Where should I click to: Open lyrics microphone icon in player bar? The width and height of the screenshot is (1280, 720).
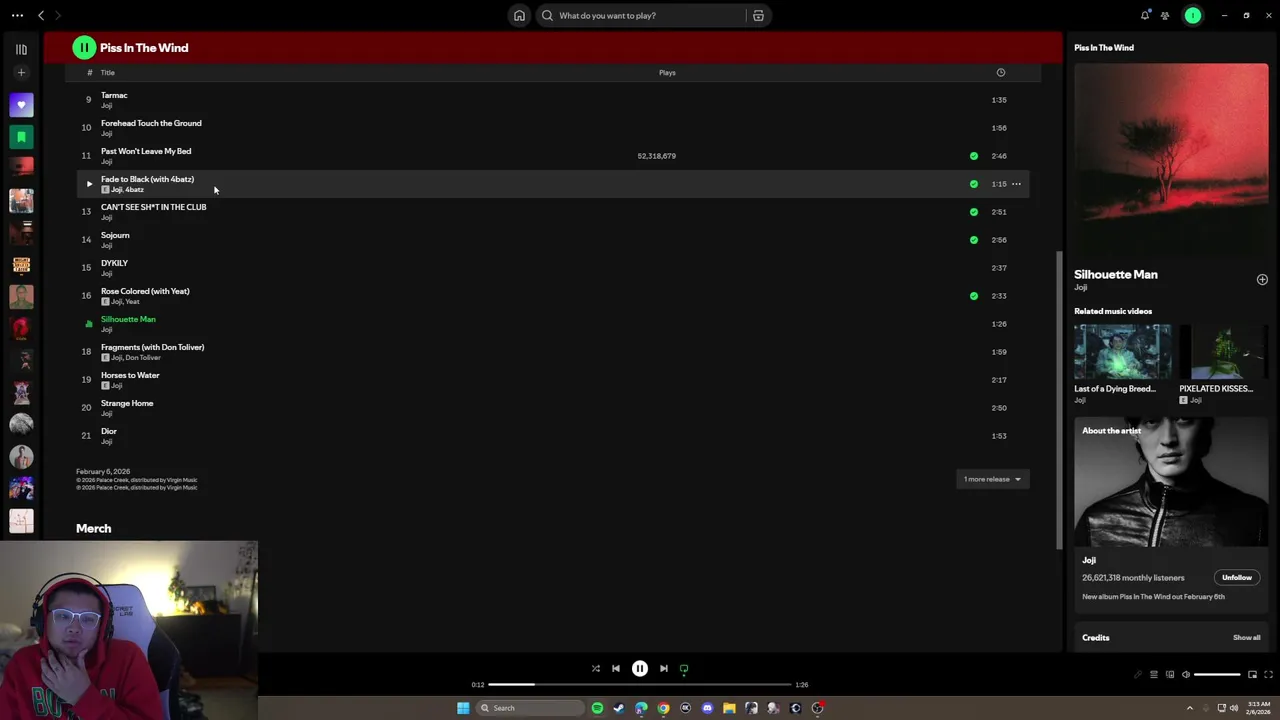pyautogui.click(x=1137, y=675)
